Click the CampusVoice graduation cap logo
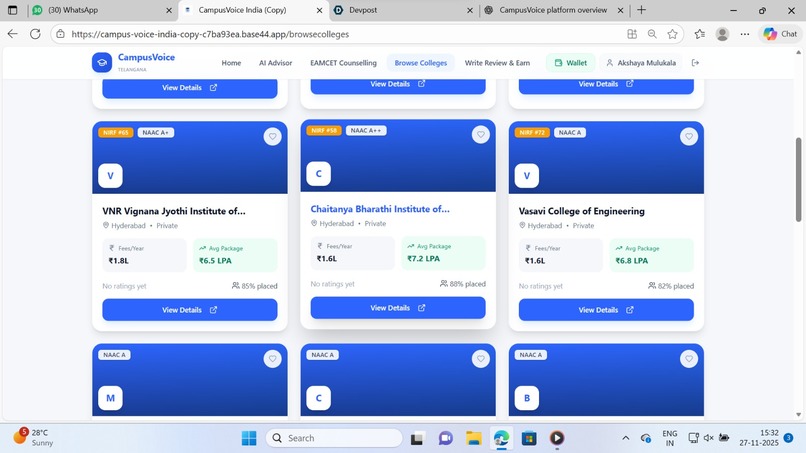806x453 pixels. tap(102, 63)
